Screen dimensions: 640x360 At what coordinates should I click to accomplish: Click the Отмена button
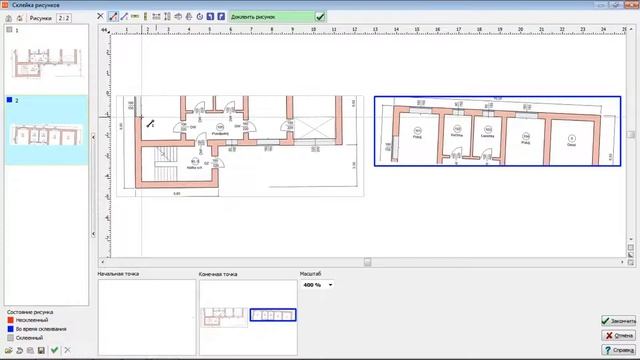pyautogui.click(x=618, y=336)
